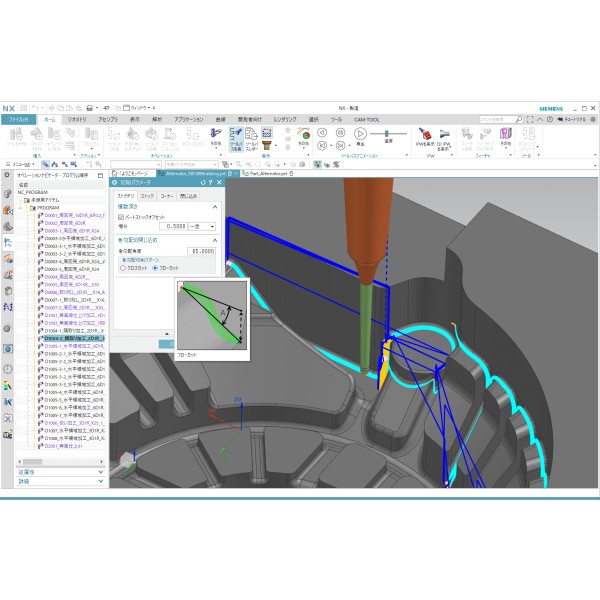This screenshot has height=600, width=600.
Task: Click the first navigator view icon in selection bar
Action: pyautogui.click(x=45, y=165)
